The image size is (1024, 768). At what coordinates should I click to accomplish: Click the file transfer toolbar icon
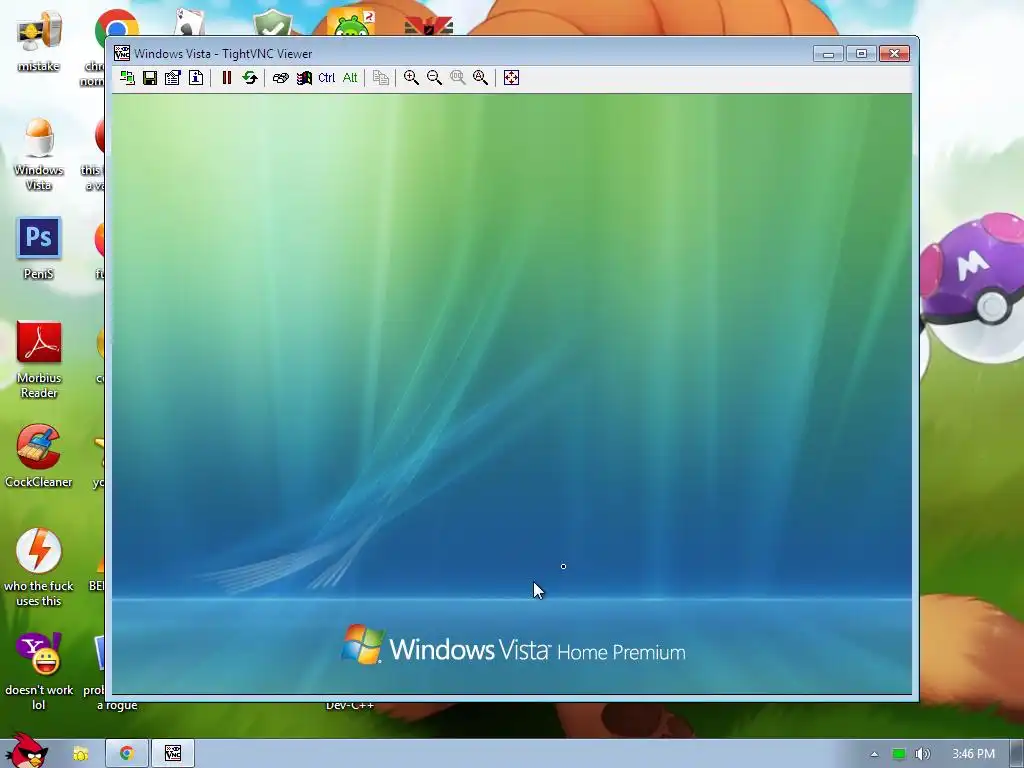tap(381, 78)
